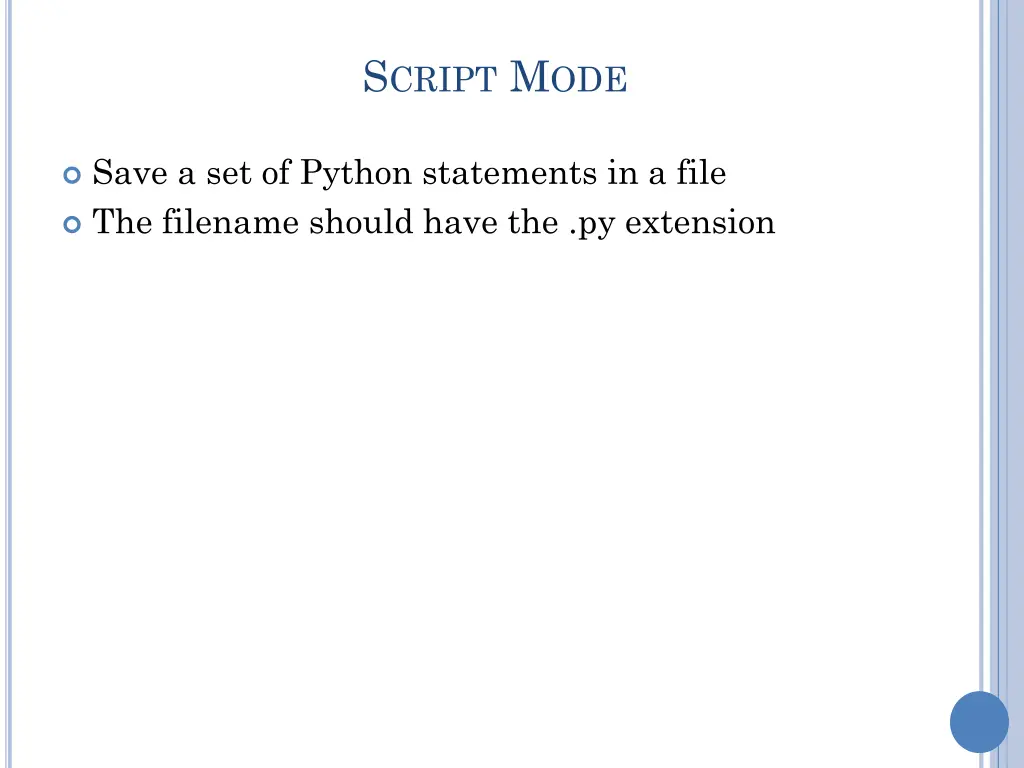
Task: Select the bullet marker before 'Save a set'
Action: 72,175
